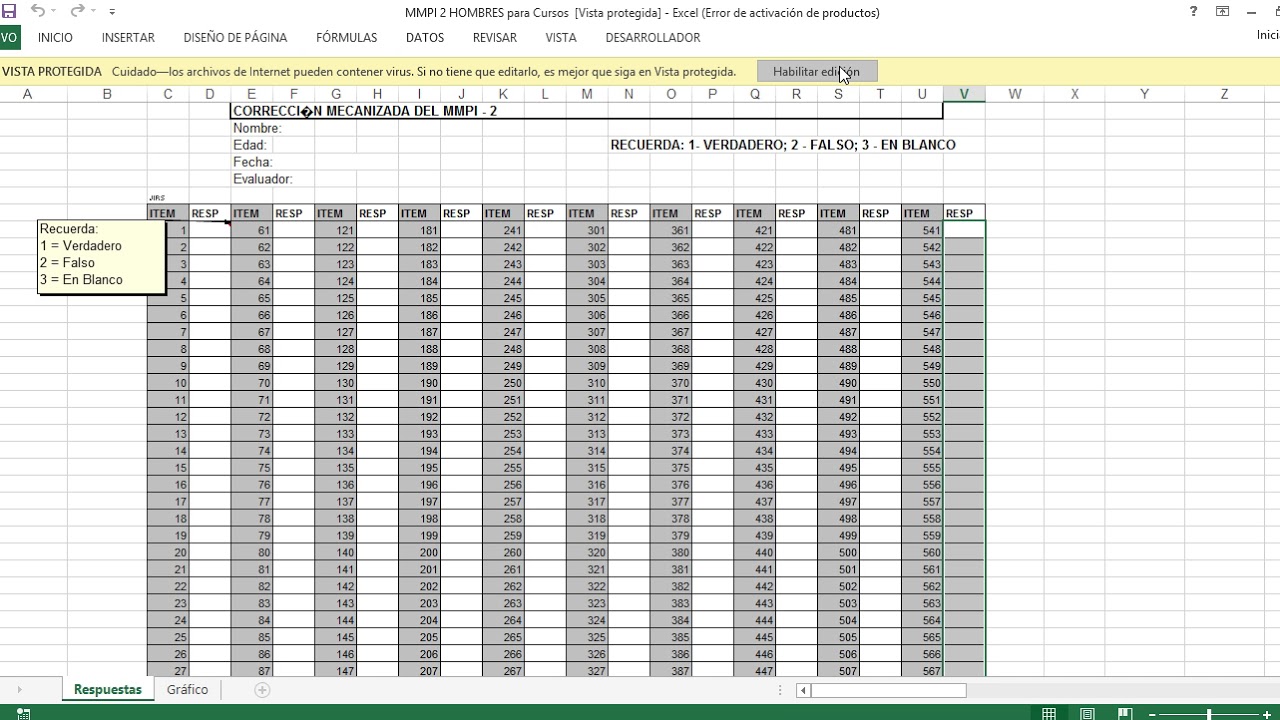
Task: Switch to the INSERTAR ribbon tab
Action: [128, 37]
